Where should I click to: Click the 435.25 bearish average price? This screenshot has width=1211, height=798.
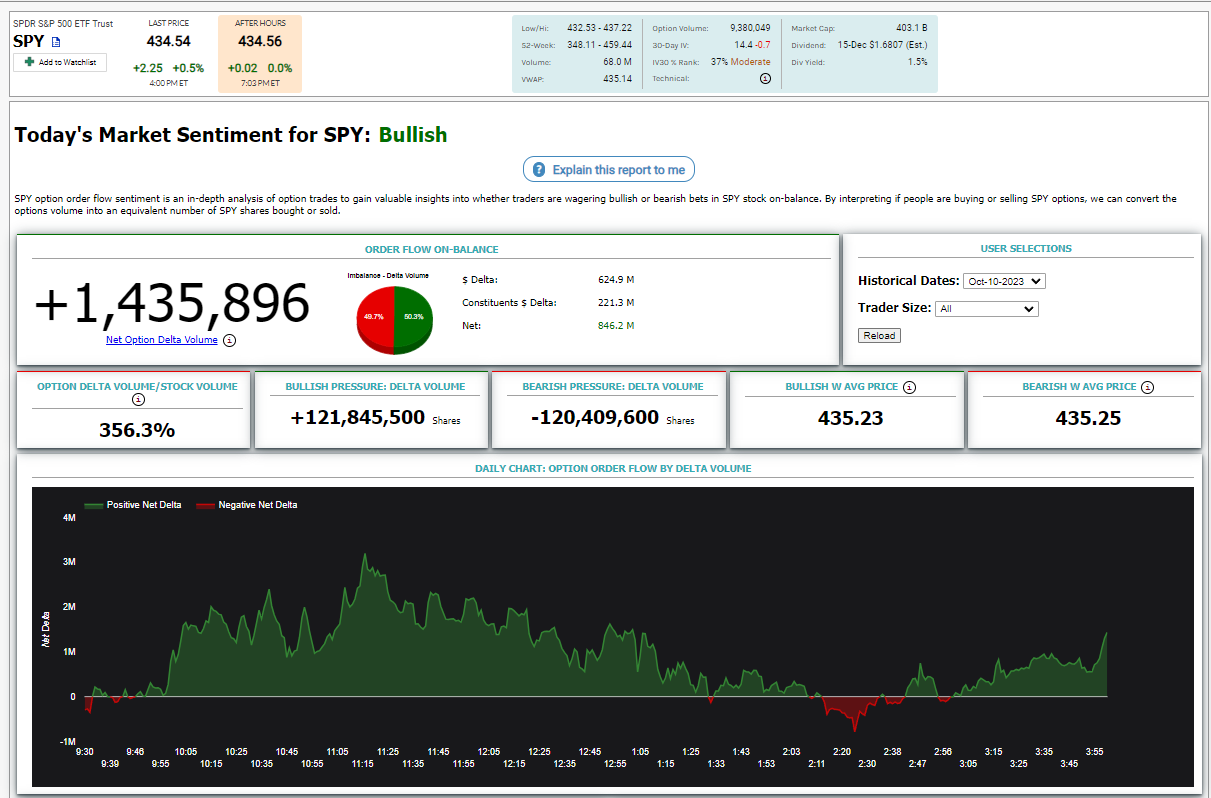click(x=1088, y=419)
